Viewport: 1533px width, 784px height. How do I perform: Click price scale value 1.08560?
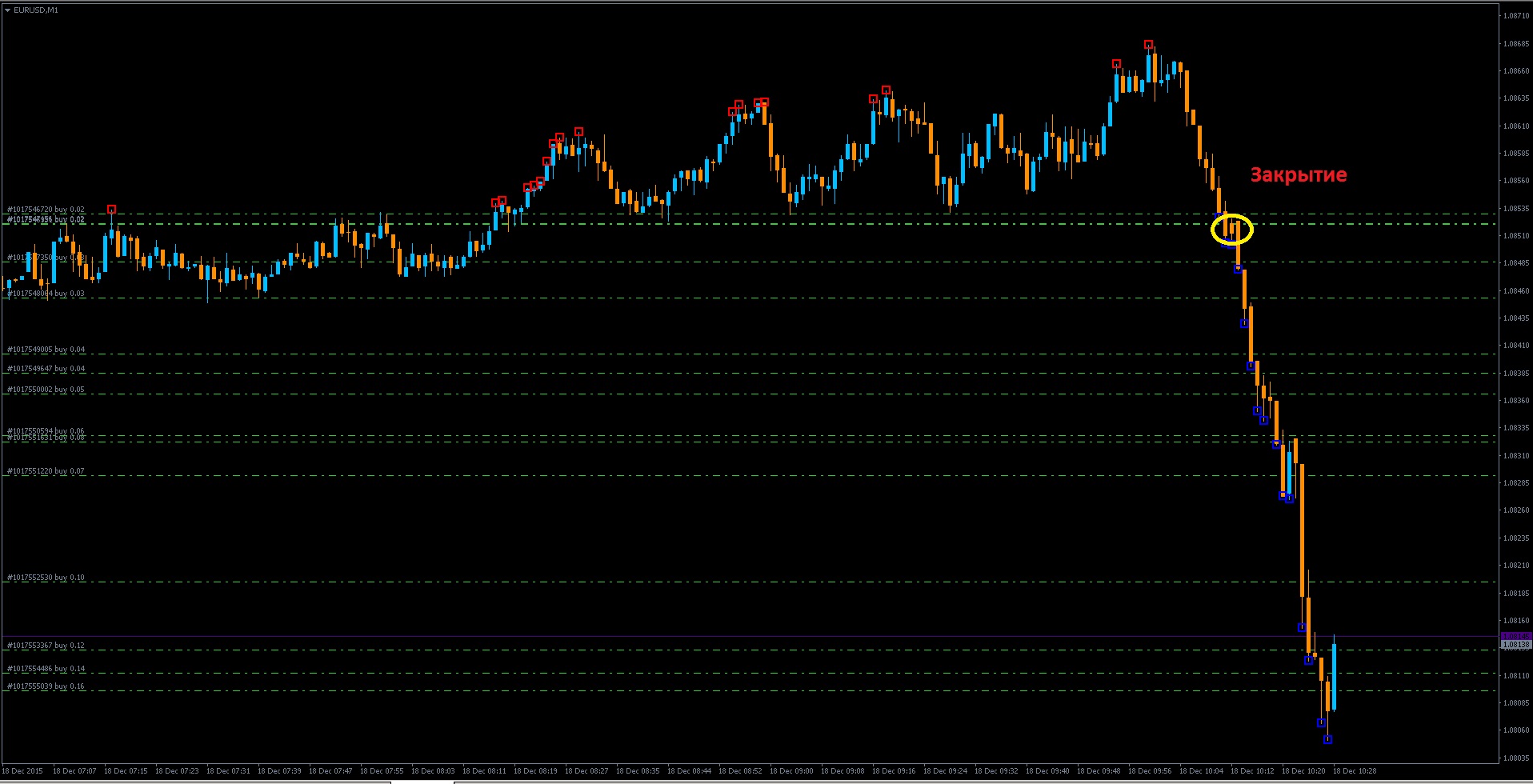(1517, 181)
